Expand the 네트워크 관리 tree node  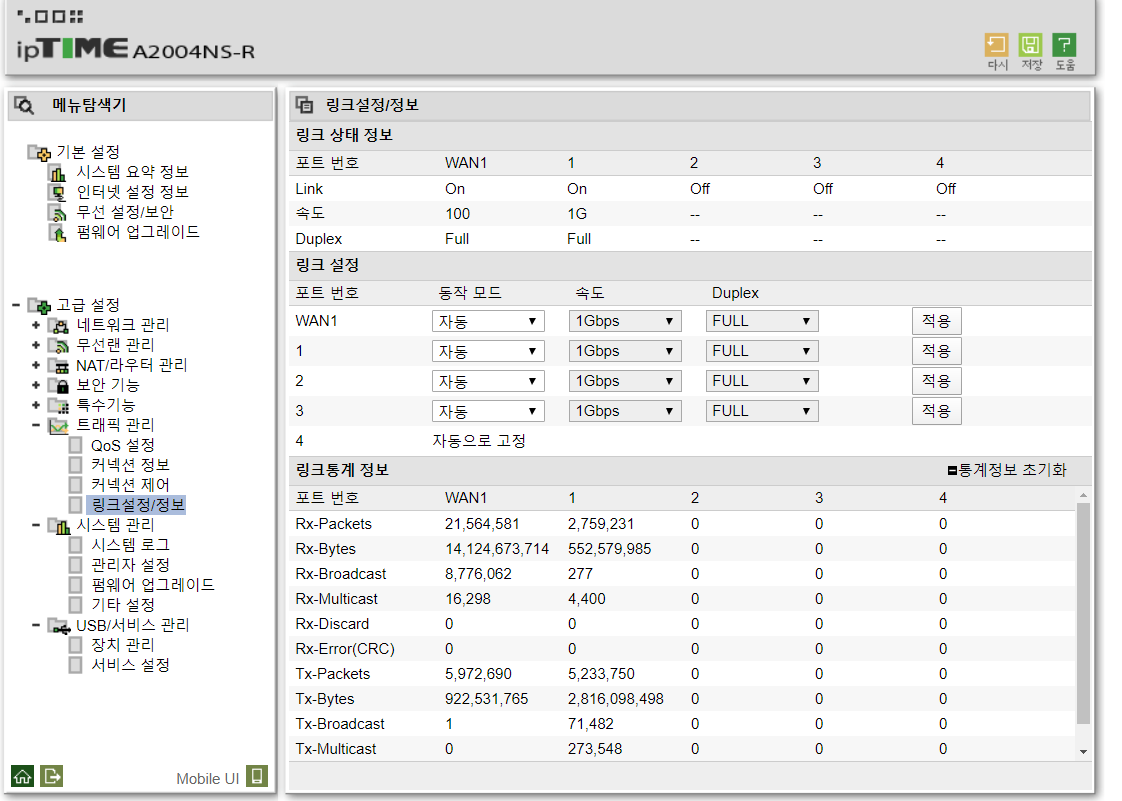pos(36,325)
